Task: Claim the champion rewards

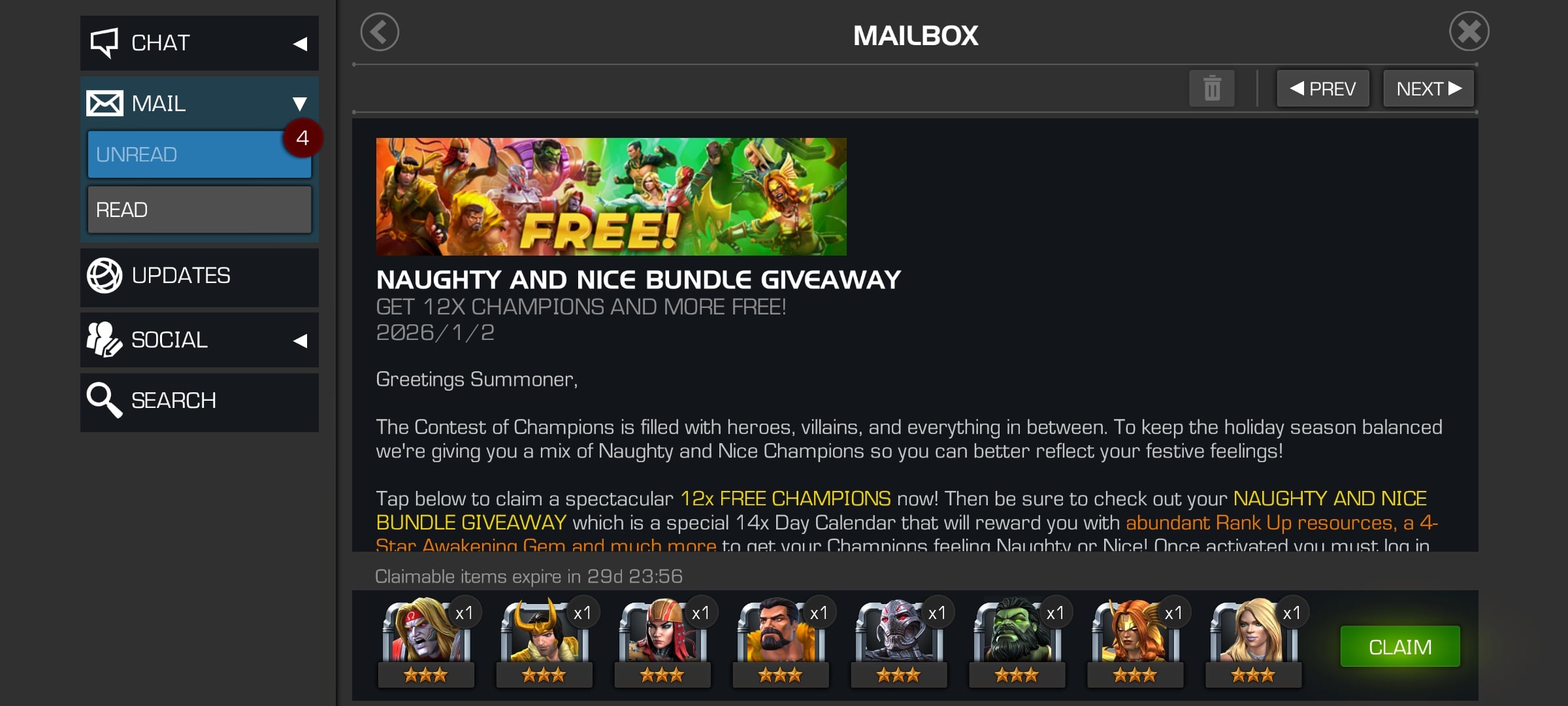Action: 1400,647
